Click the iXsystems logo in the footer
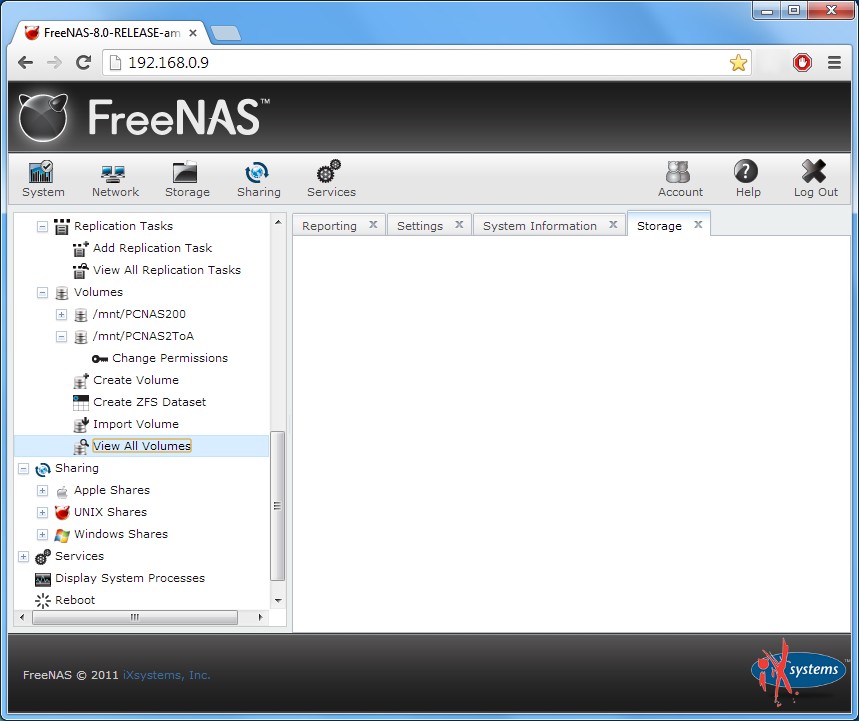 [798, 672]
